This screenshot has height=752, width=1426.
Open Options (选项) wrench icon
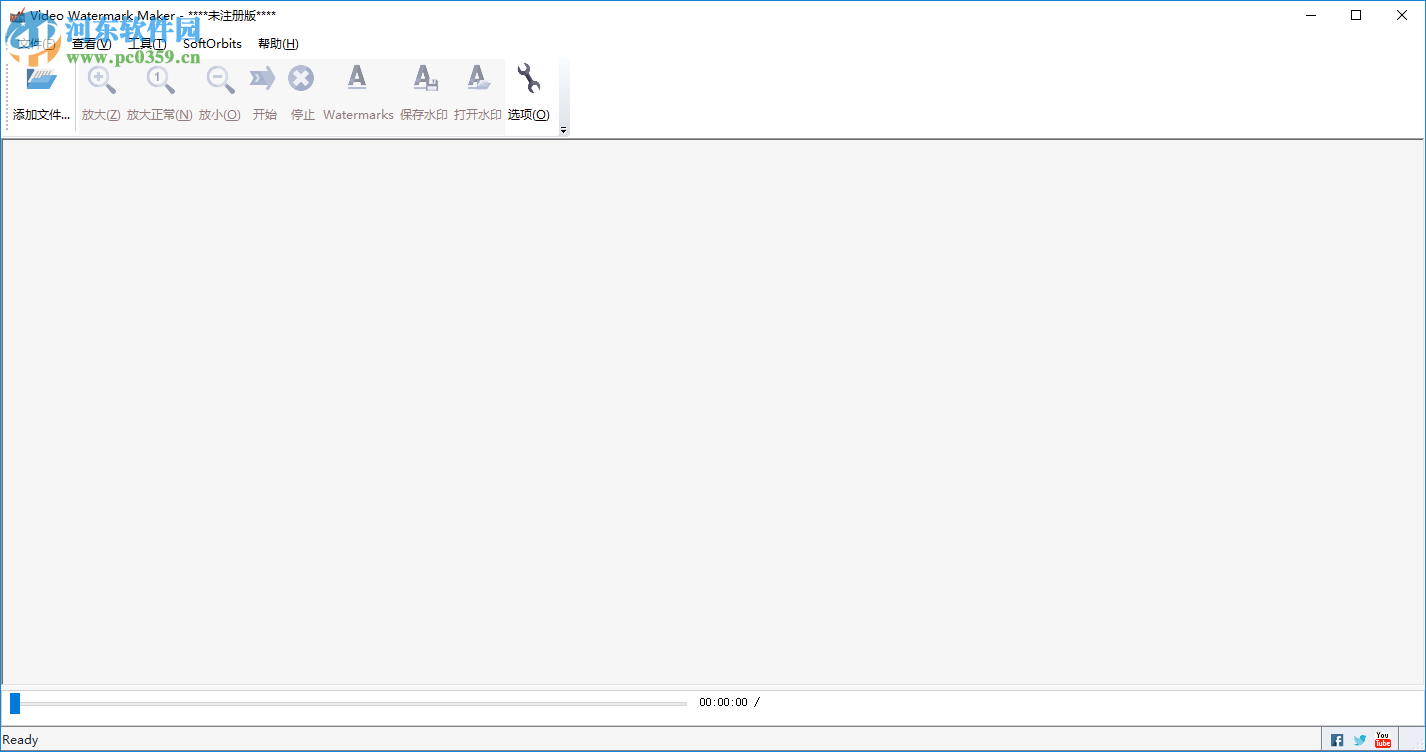(528, 78)
